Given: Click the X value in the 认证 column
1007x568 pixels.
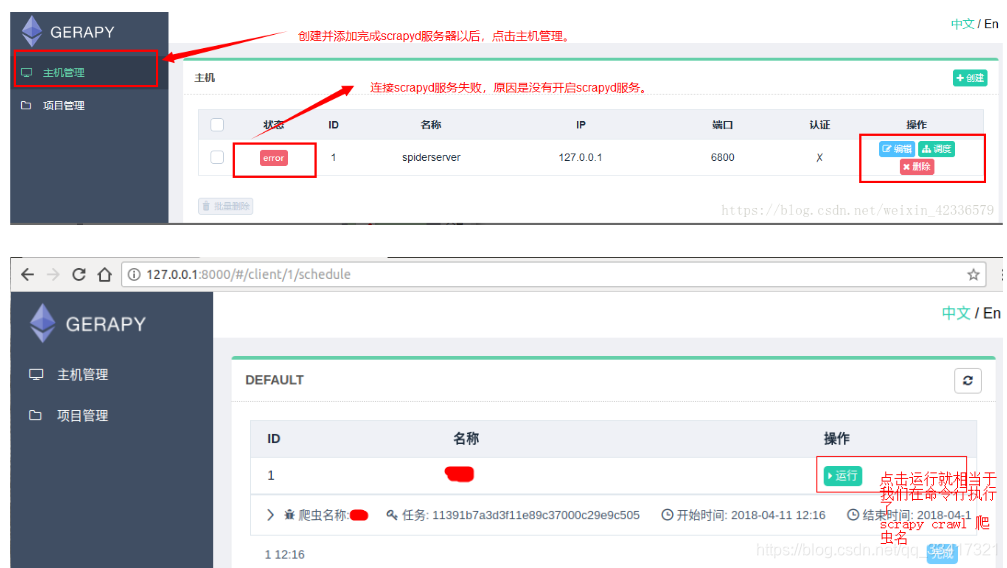Looking at the screenshot, I should coord(819,158).
